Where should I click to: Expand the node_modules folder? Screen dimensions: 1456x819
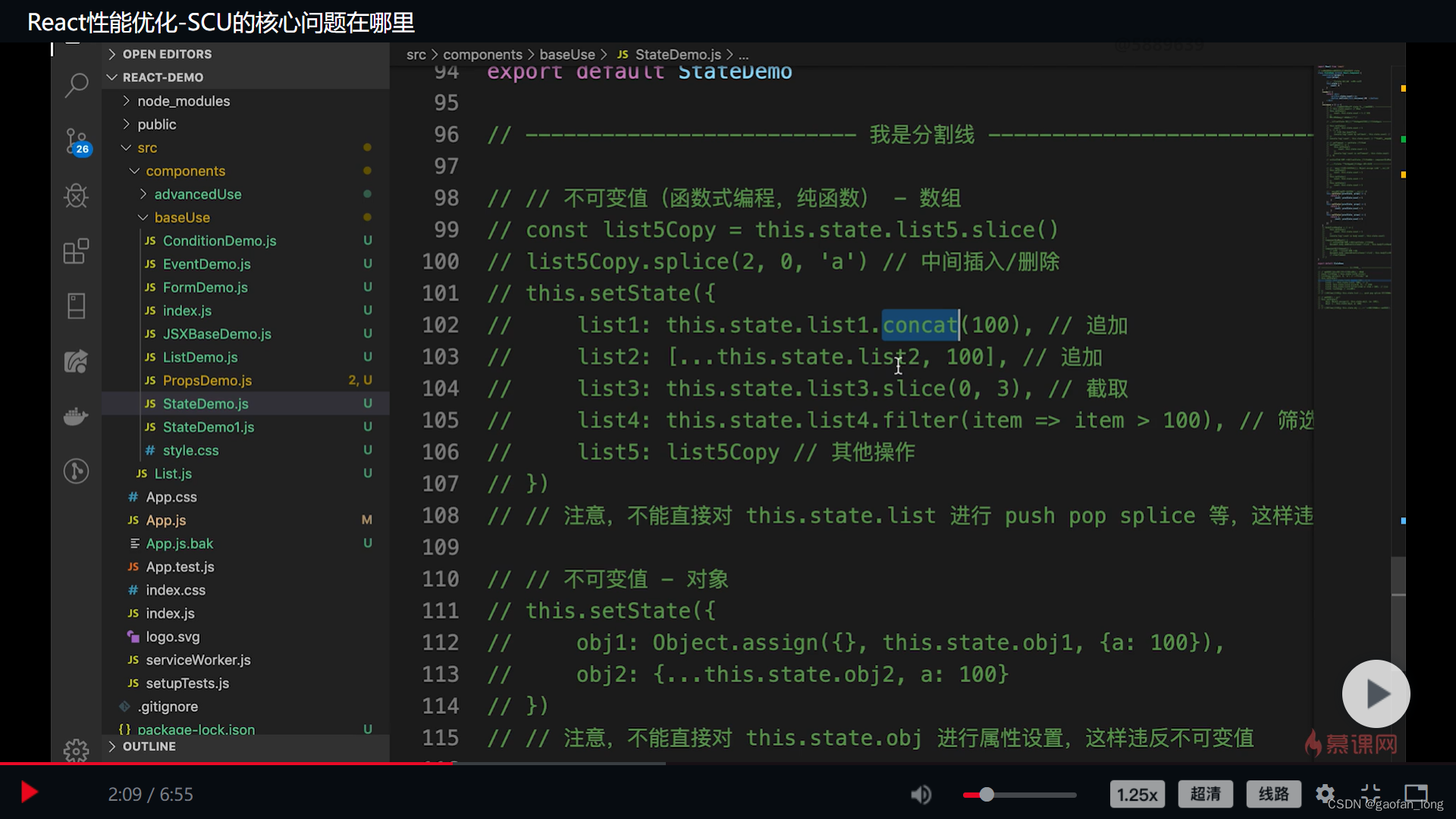tap(183, 101)
